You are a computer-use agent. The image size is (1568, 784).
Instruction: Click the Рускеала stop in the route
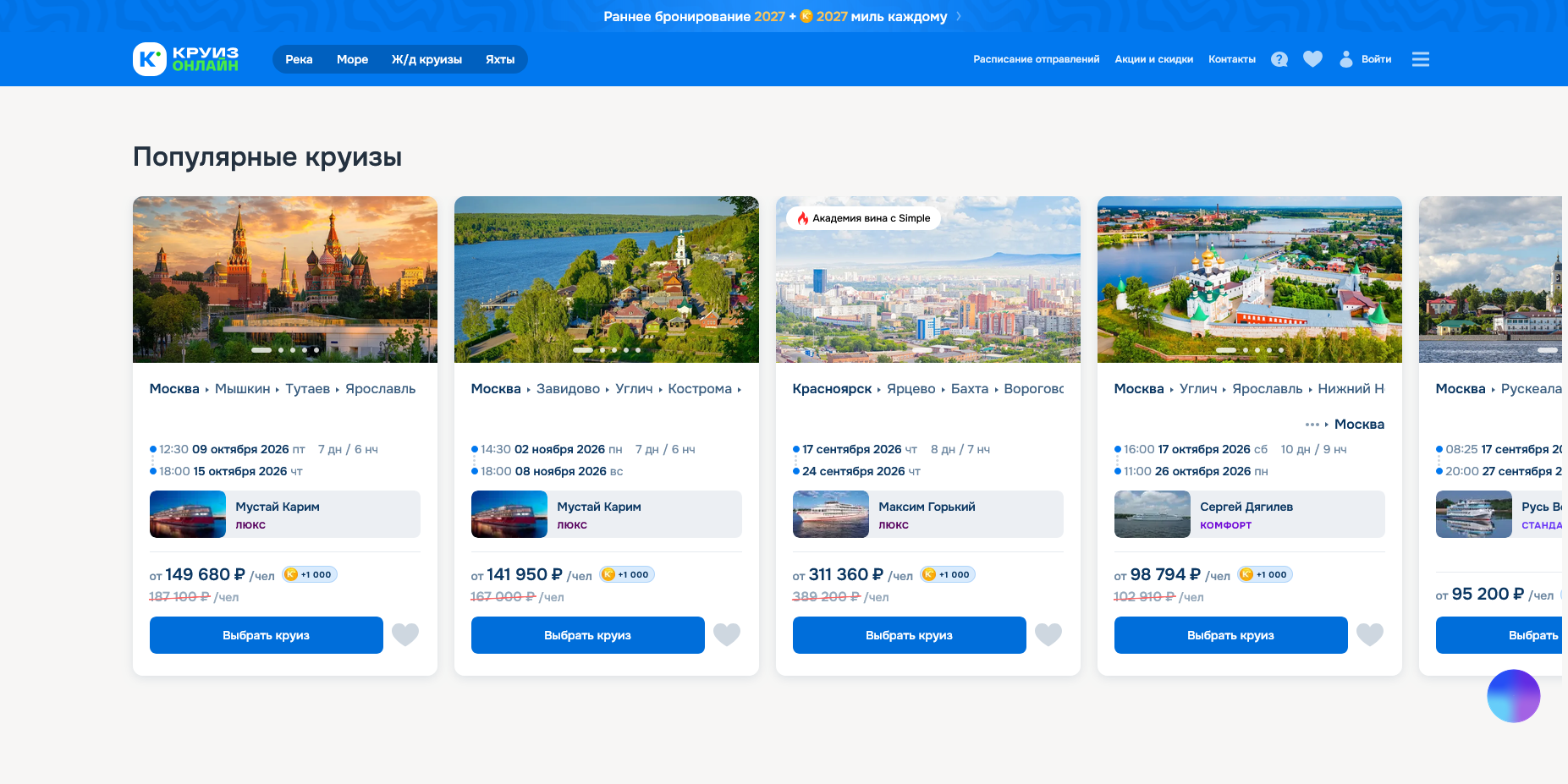pos(1532,389)
